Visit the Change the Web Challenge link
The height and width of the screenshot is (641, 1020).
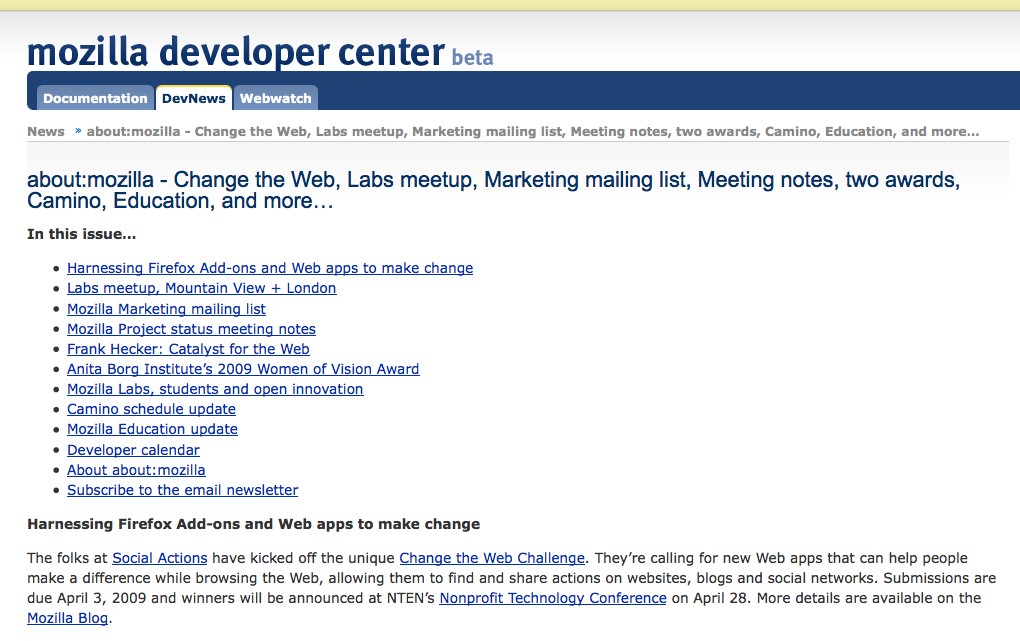coord(492,558)
